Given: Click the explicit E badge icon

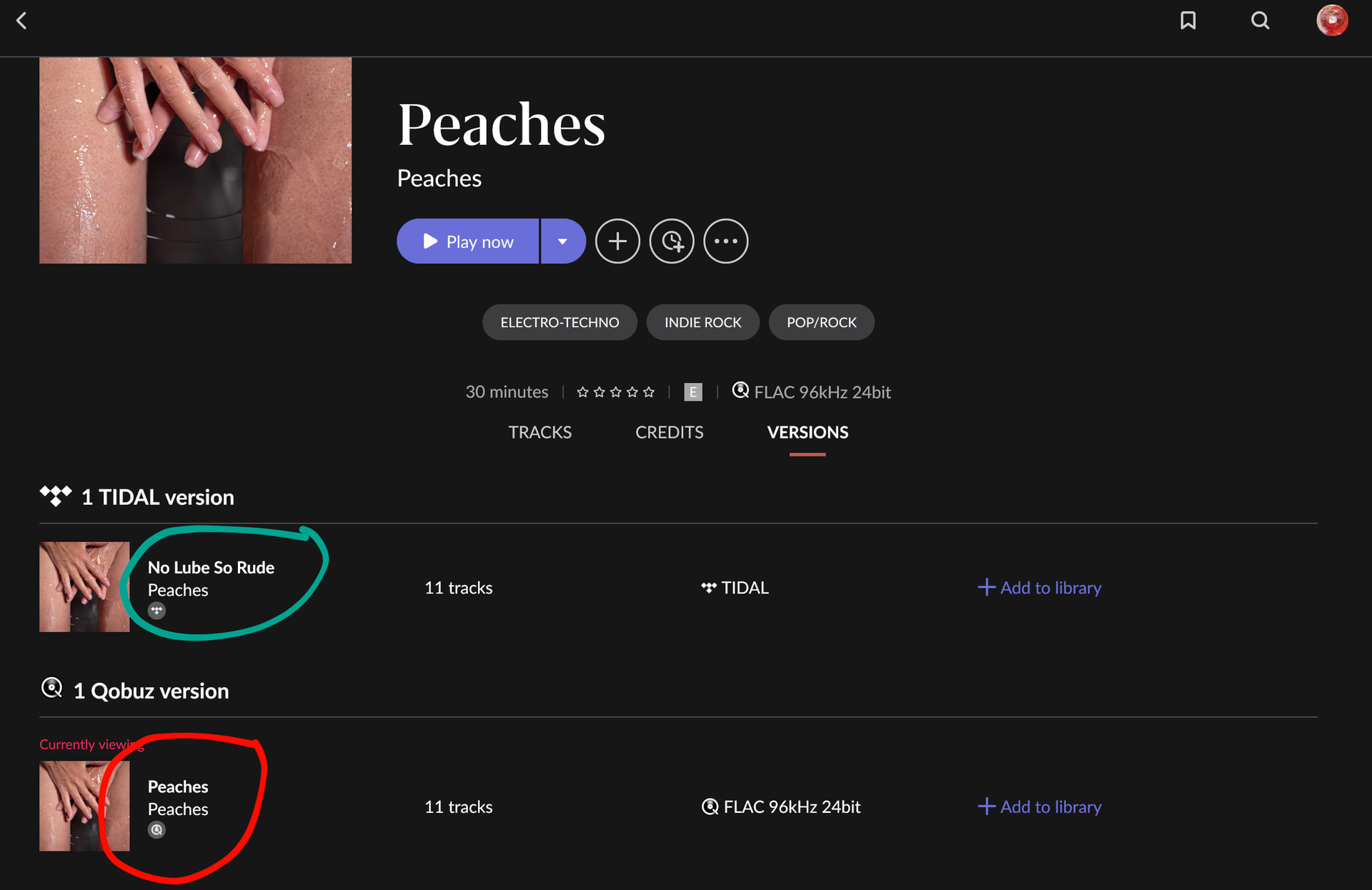Looking at the screenshot, I should click(x=692, y=392).
